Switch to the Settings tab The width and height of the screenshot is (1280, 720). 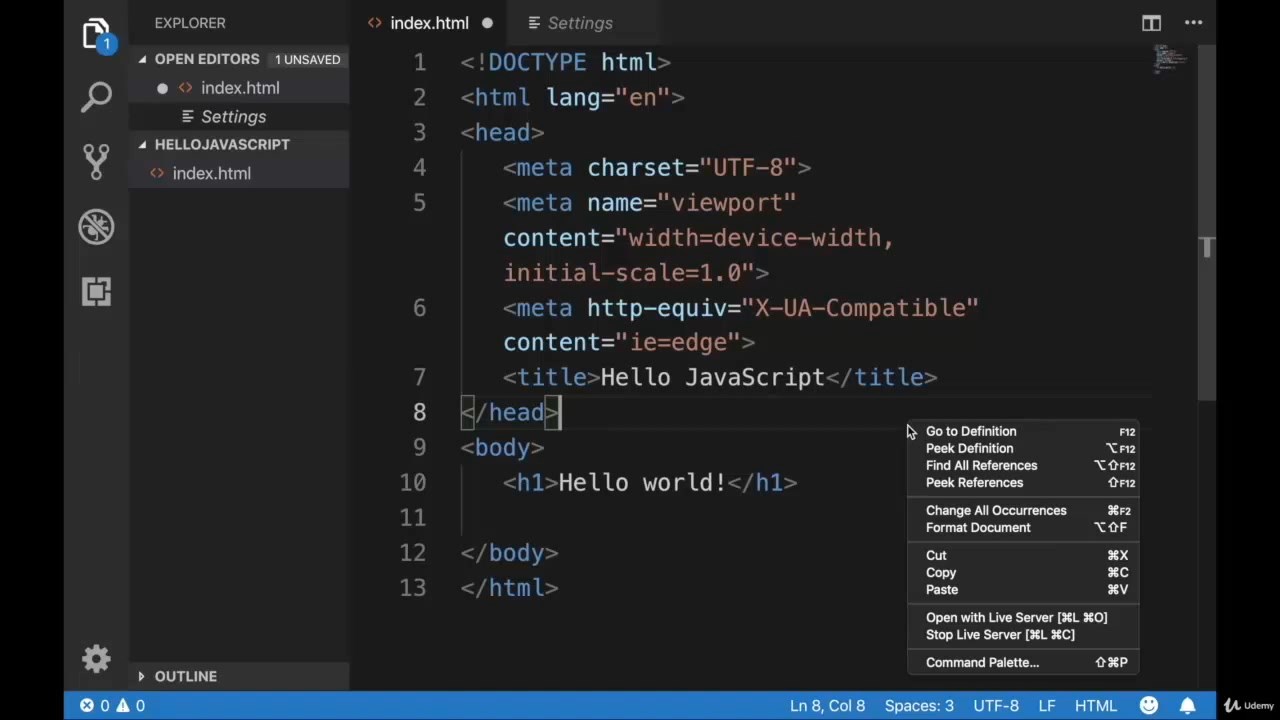(579, 23)
